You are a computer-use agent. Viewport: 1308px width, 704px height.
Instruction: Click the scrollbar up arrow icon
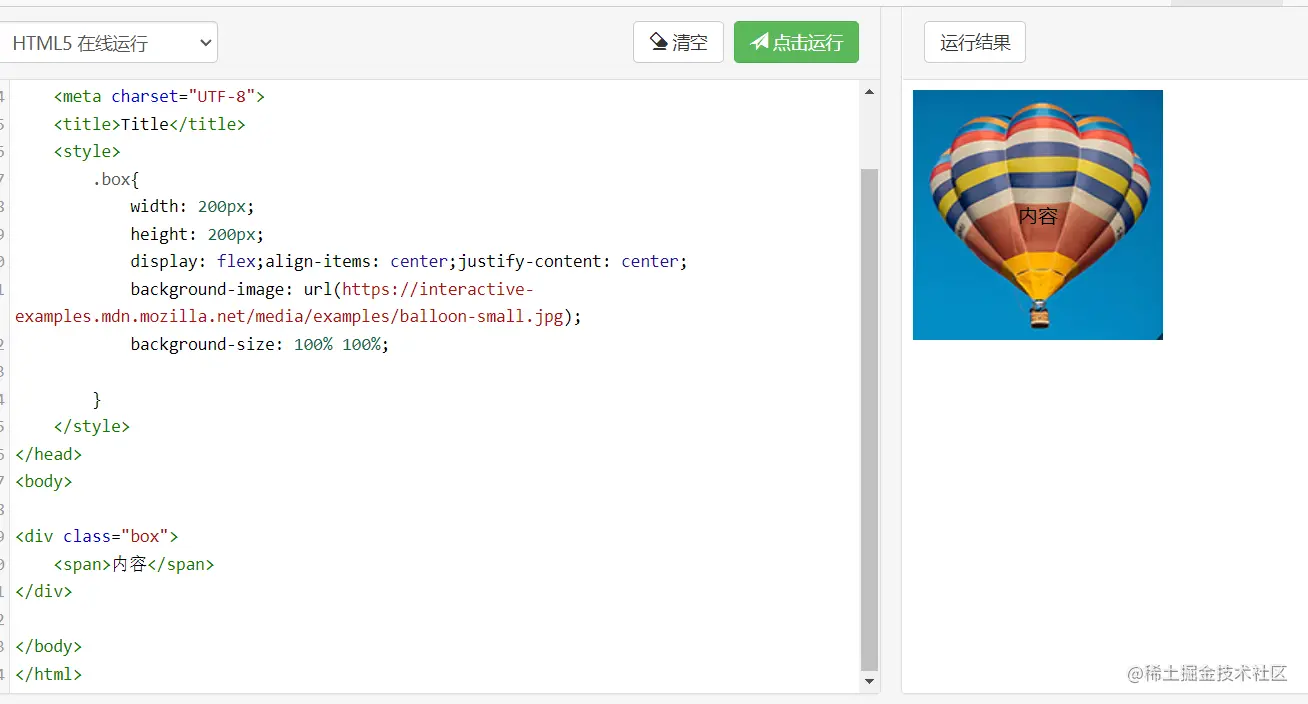tap(868, 91)
